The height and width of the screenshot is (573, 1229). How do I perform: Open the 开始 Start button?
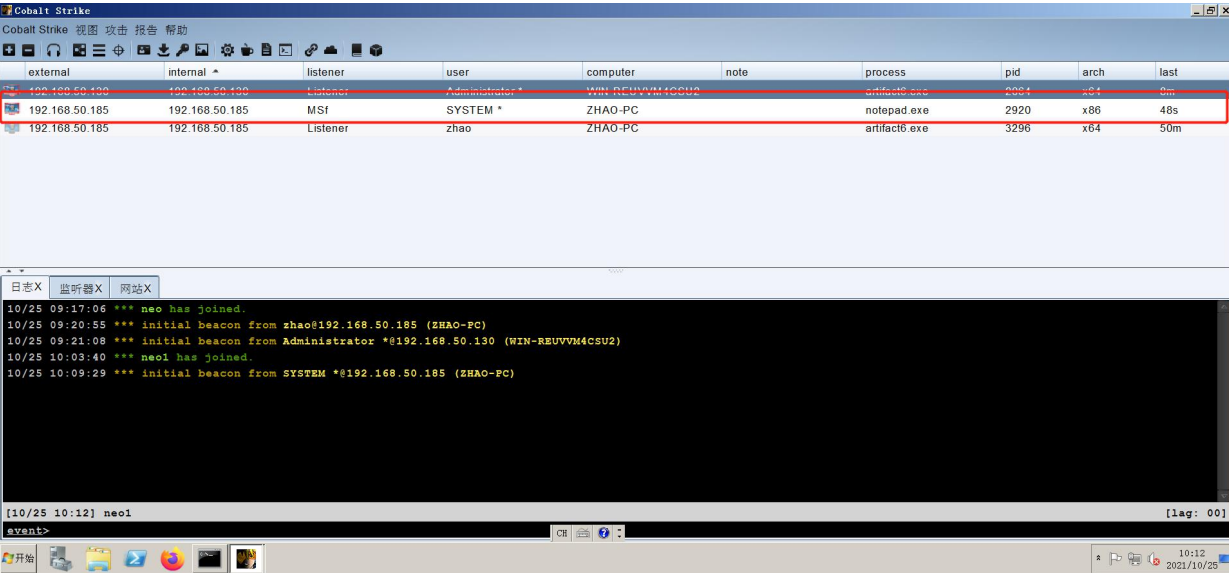(x=19, y=558)
